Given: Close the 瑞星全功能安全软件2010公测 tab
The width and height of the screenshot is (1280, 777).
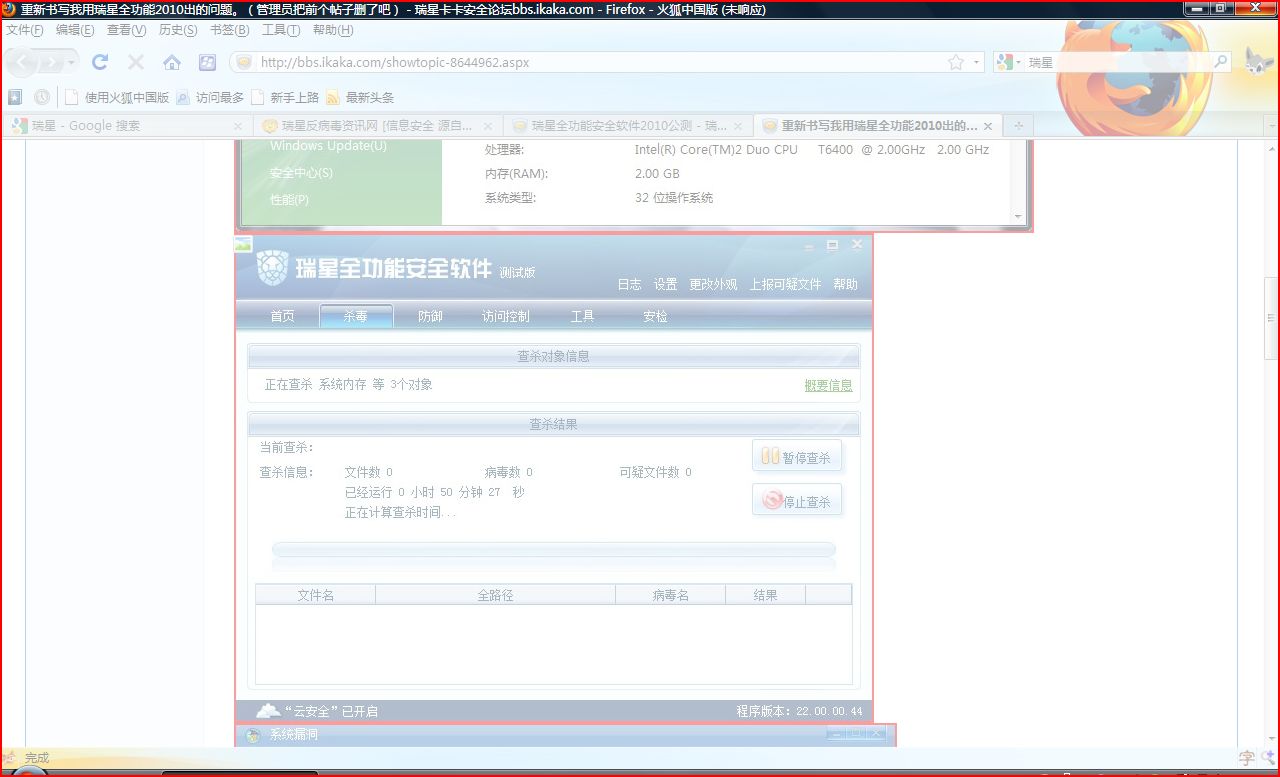Looking at the screenshot, I should (x=738, y=126).
